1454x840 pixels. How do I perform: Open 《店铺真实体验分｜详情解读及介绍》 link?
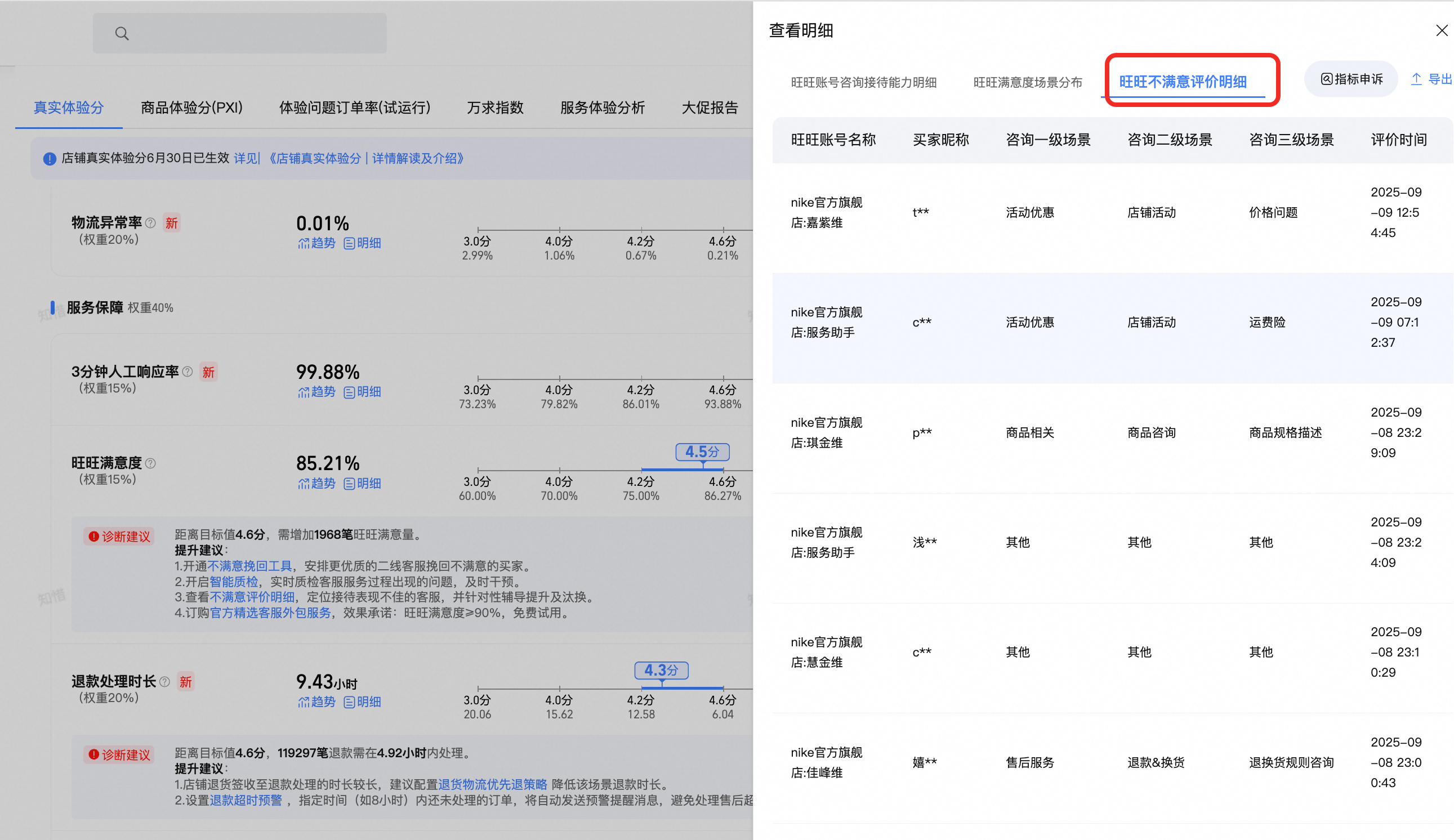pos(366,158)
